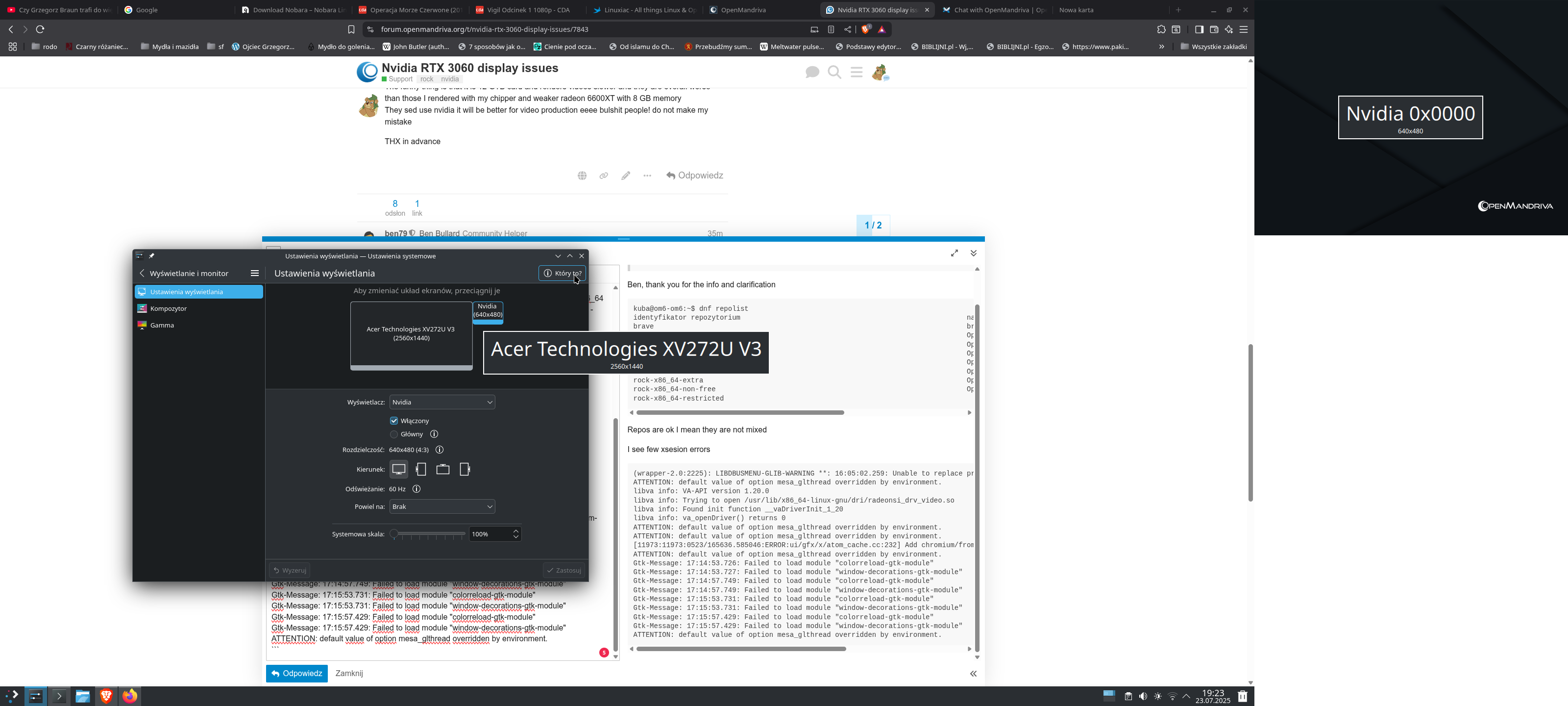Open the Wyświetlacz Nvidia dropdown
The width and height of the screenshot is (1568, 706).
tap(442, 402)
